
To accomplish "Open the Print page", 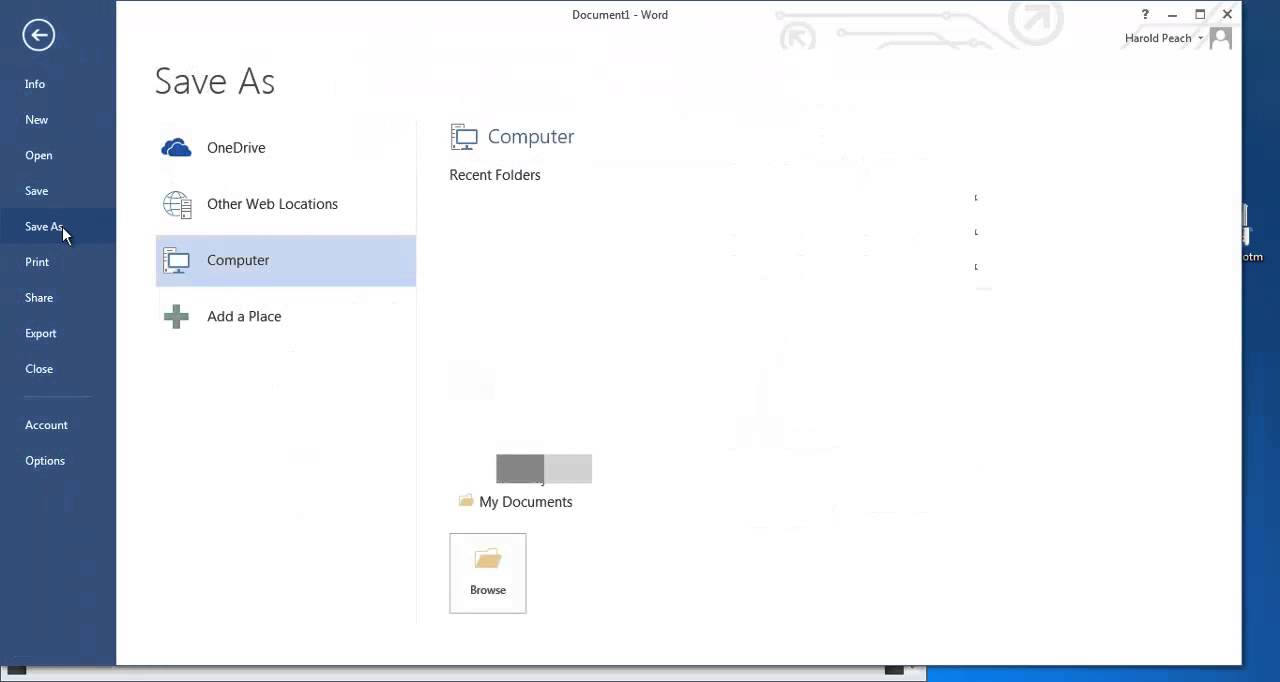I will tap(37, 262).
